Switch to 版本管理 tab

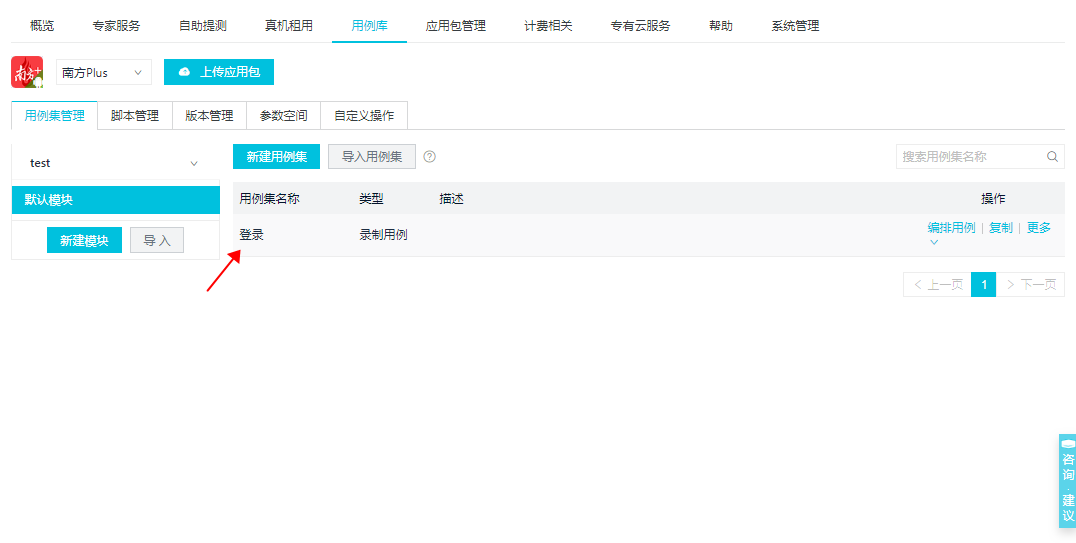tap(209, 115)
